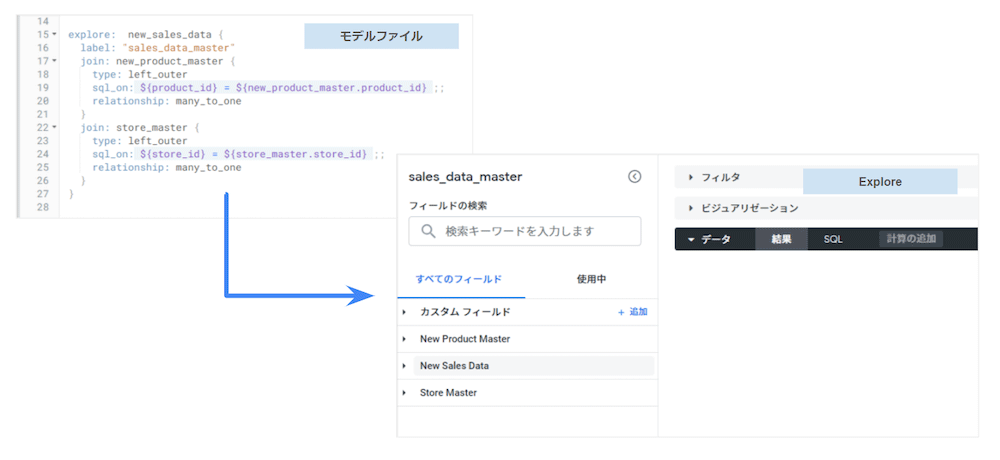Select the SQL tab in data bar
The height and width of the screenshot is (460, 1000).
(832, 239)
